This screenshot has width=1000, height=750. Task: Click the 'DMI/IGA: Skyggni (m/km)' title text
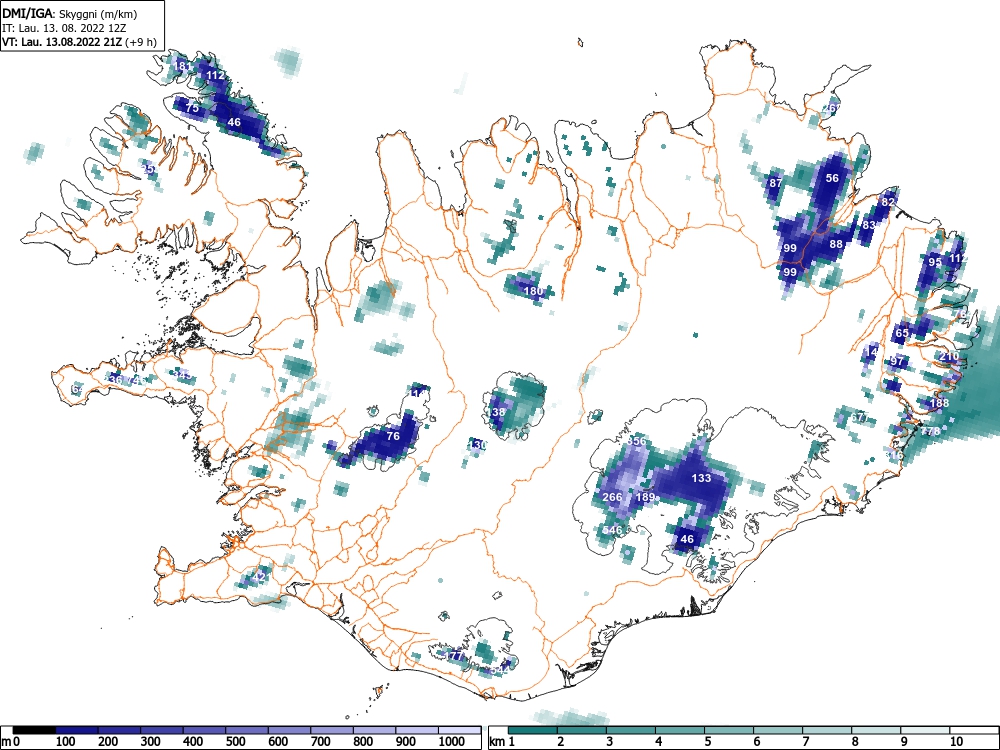(x=70, y=14)
